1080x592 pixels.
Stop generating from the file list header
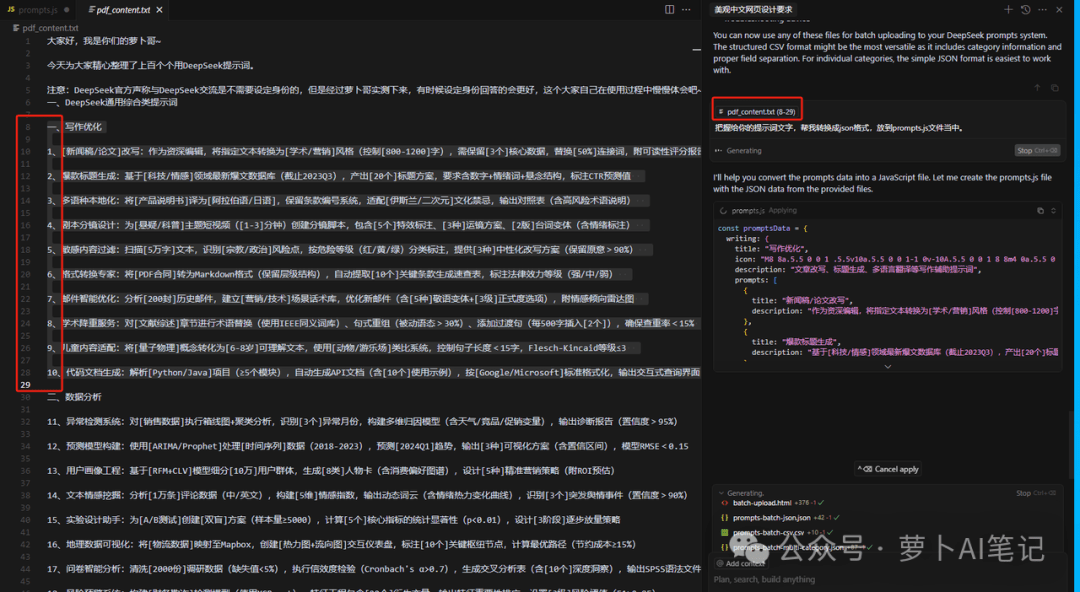point(1037,493)
